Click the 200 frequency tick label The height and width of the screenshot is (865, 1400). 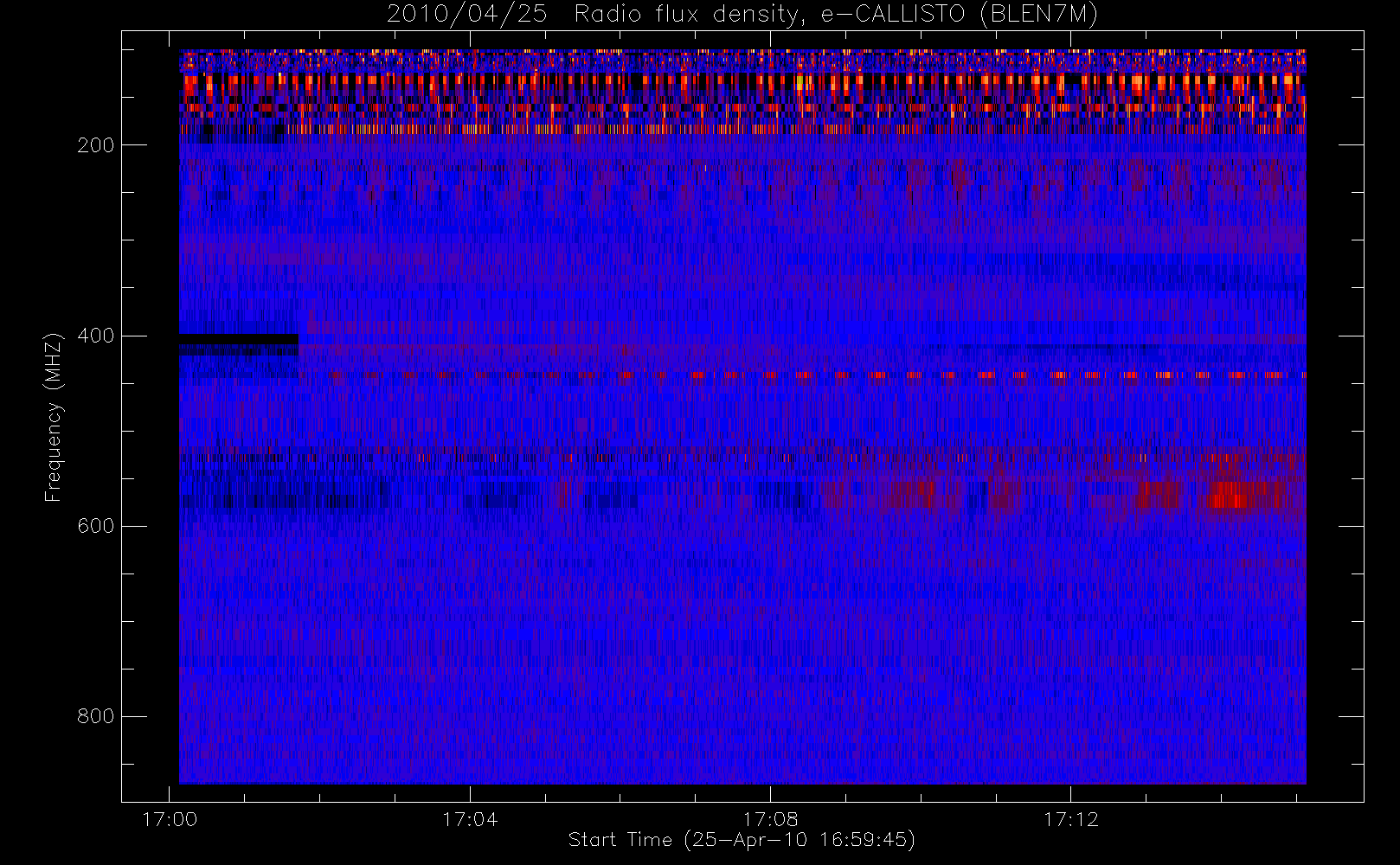[x=95, y=145]
